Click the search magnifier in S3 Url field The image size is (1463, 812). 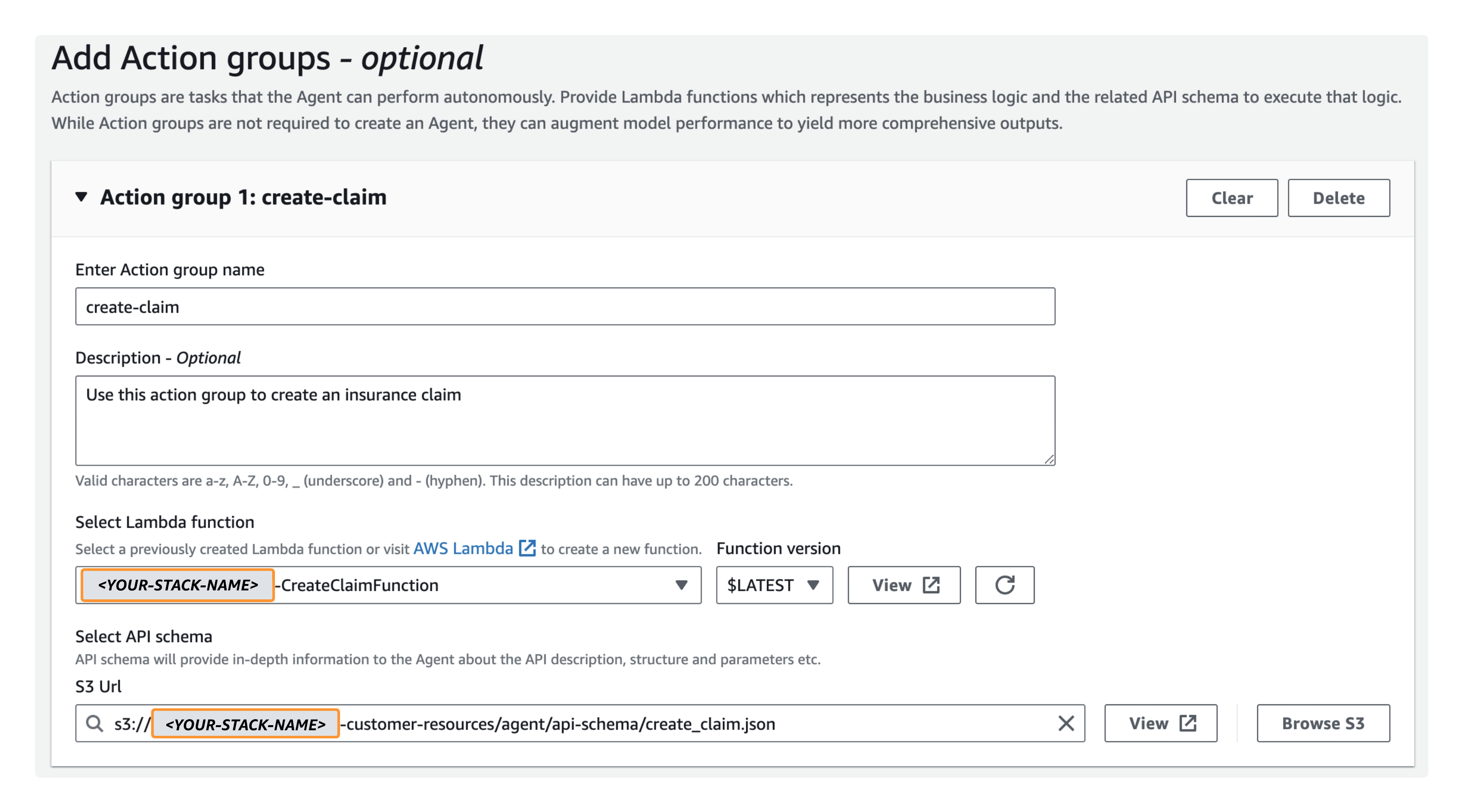pyautogui.click(x=94, y=723)
